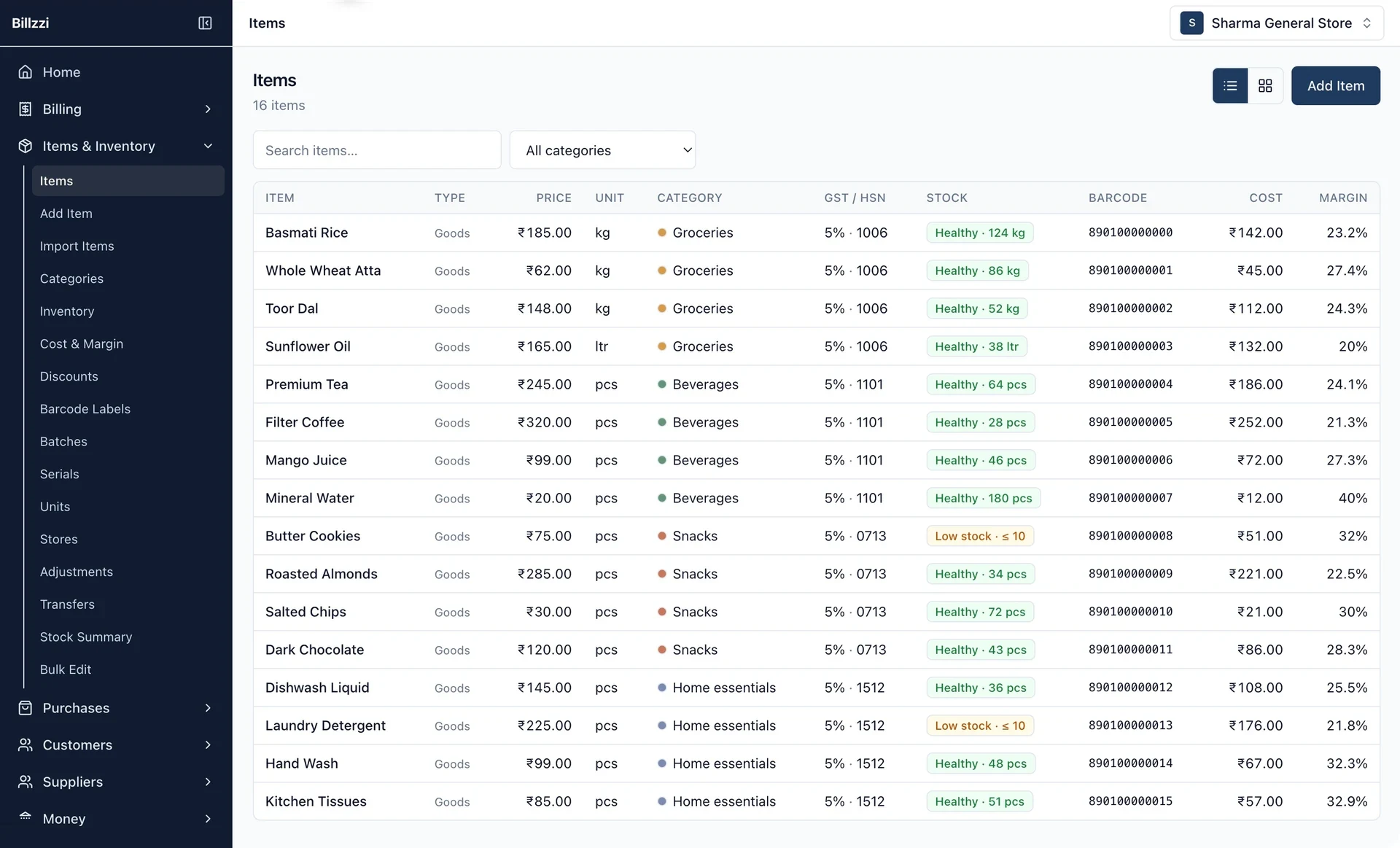1400x848 pixels.
Task: Click the Customers people icon
Action: [26, 744]
